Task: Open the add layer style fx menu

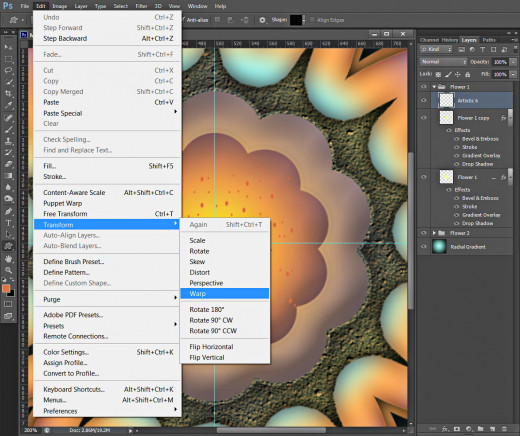Action: 445,429
